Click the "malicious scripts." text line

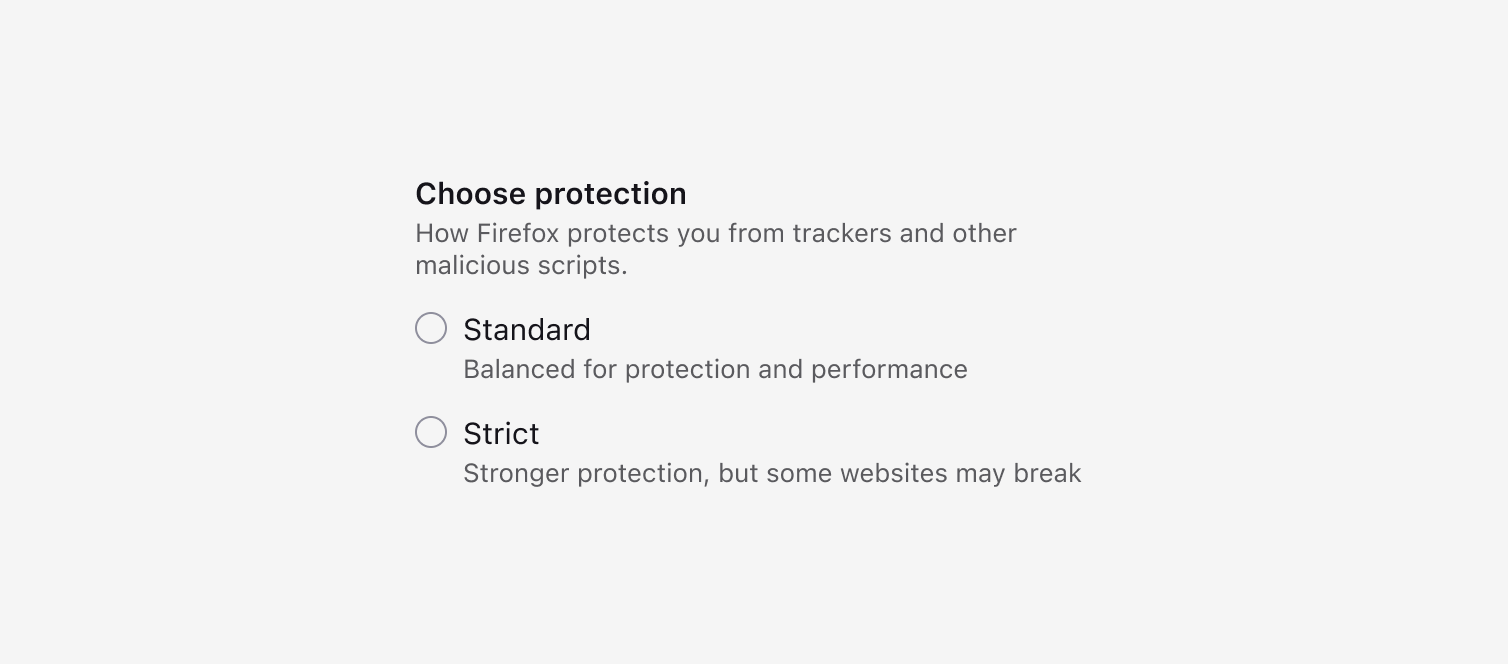pyautogui.click(x=521, y=265)
